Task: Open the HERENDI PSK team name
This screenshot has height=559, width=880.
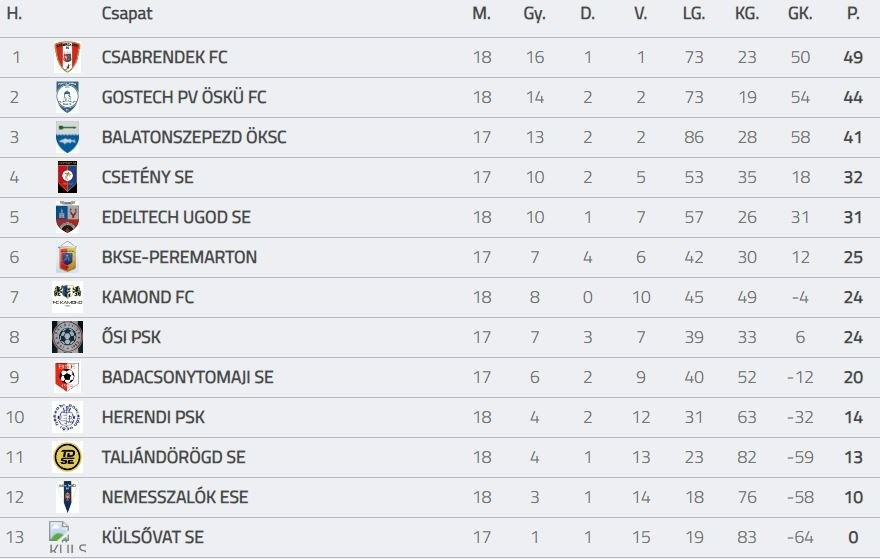Action: 153,417
